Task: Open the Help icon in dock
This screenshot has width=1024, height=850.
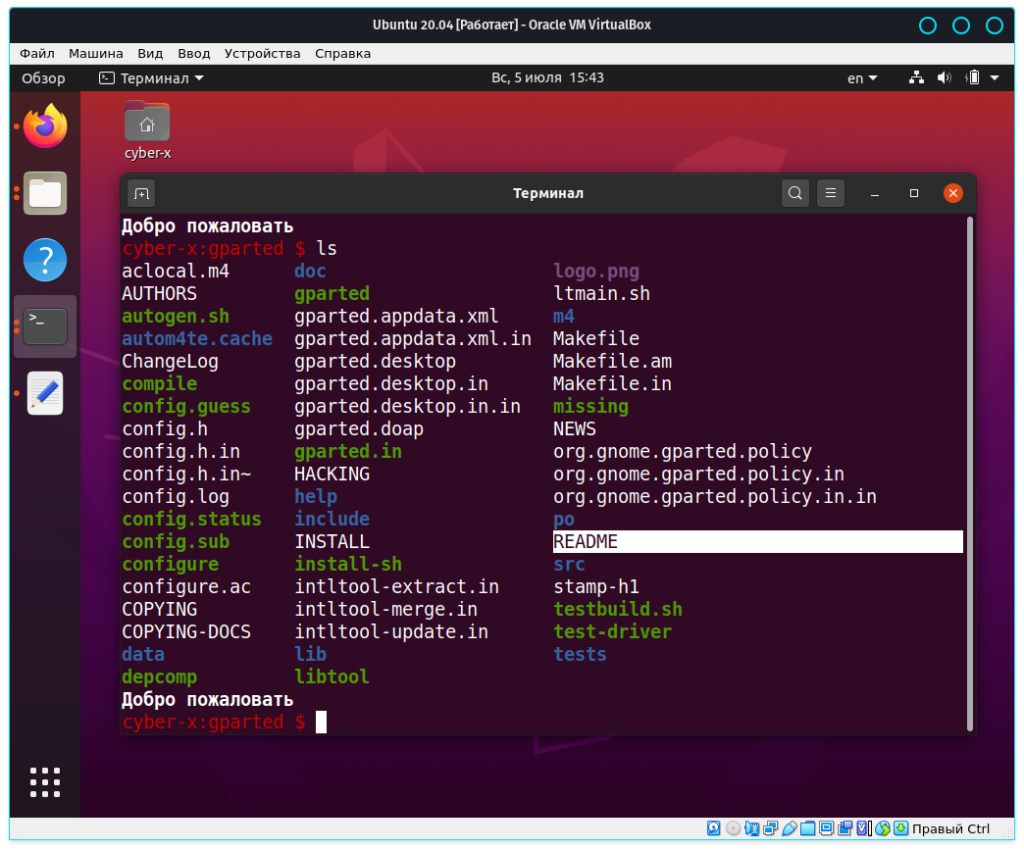Action: pyautogui.click(x=45, y=260)
